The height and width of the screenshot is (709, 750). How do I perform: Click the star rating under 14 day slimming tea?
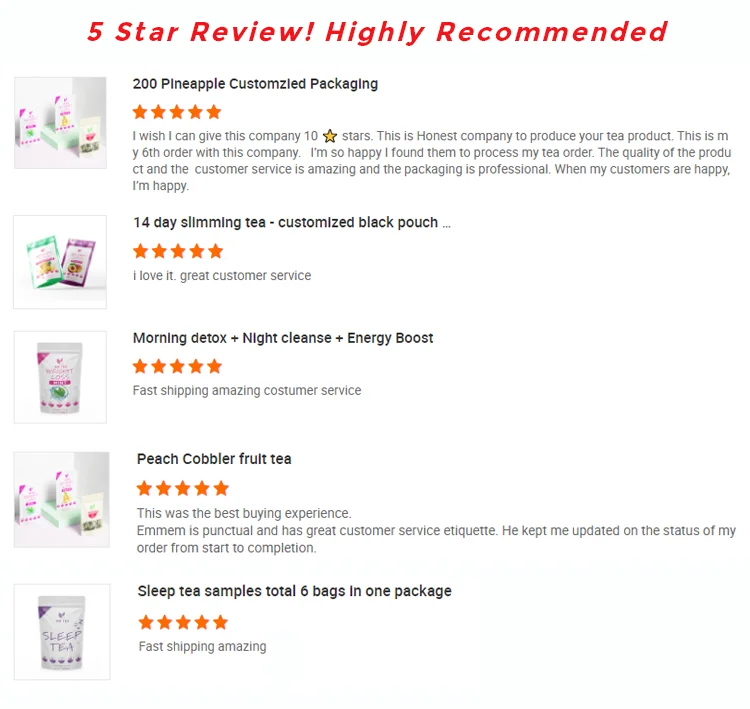click(x=178, y=251)
